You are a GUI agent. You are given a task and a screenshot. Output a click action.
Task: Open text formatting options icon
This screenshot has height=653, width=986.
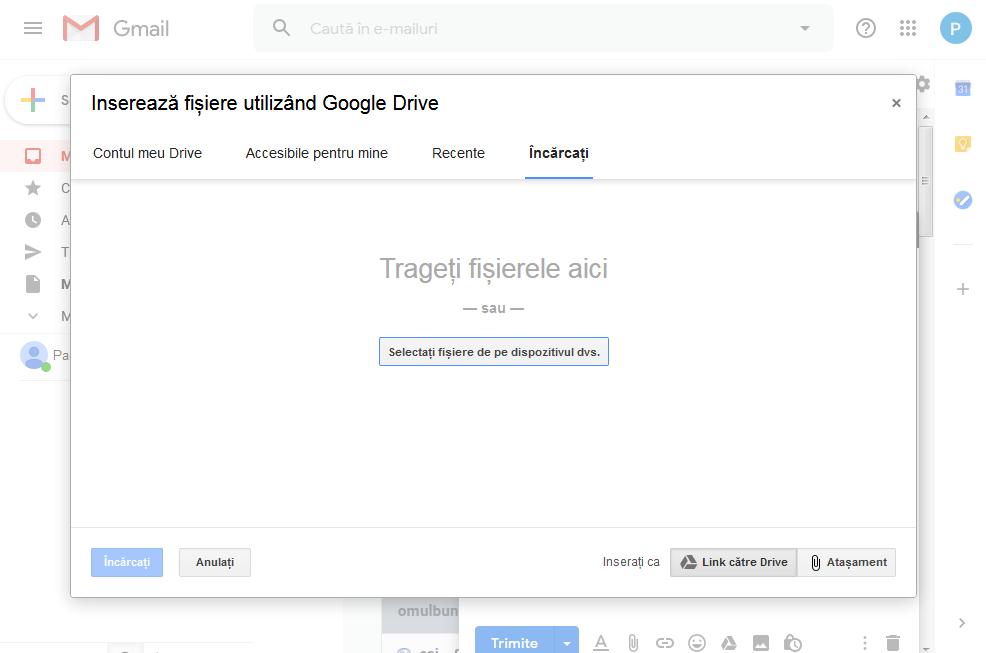click(x=601, y=643)
